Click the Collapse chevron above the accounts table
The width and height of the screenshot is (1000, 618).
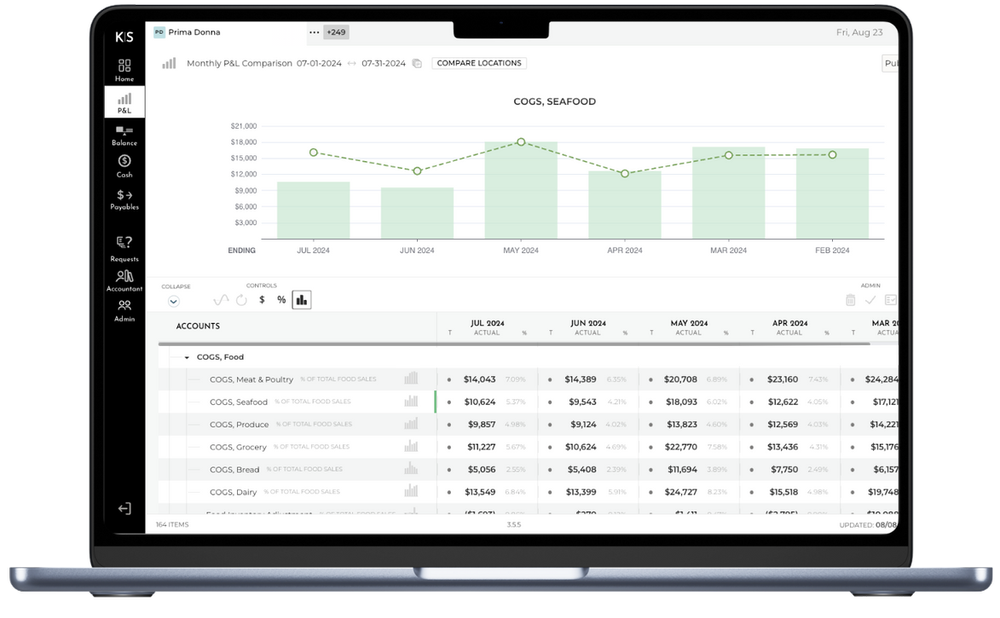[175, 299]
